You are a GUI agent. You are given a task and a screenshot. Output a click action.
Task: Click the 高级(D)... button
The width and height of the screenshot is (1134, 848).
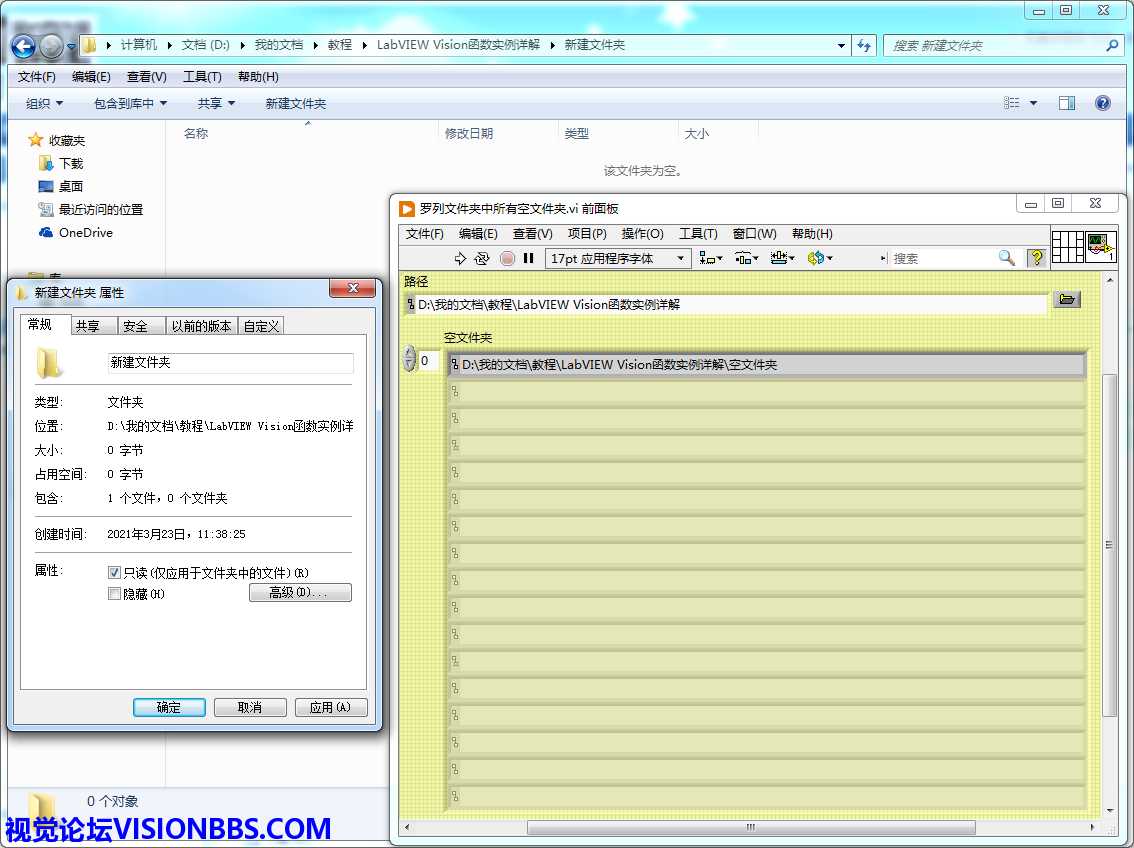click(x=300, y=593)
